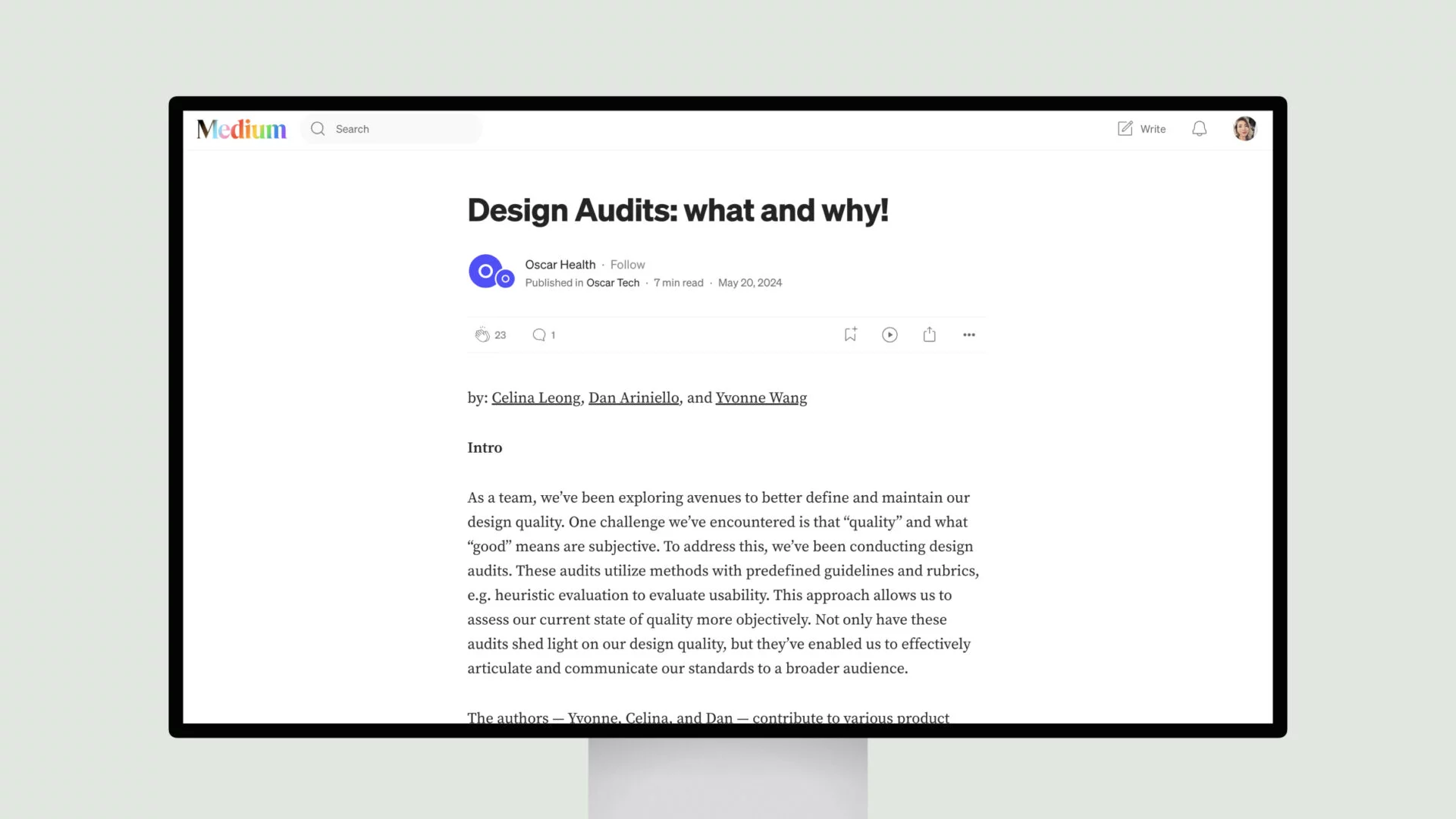This screenshot has width=1456, height=819.
Task: Open Dan Ariniello author profile
Action: pos(633,398)
